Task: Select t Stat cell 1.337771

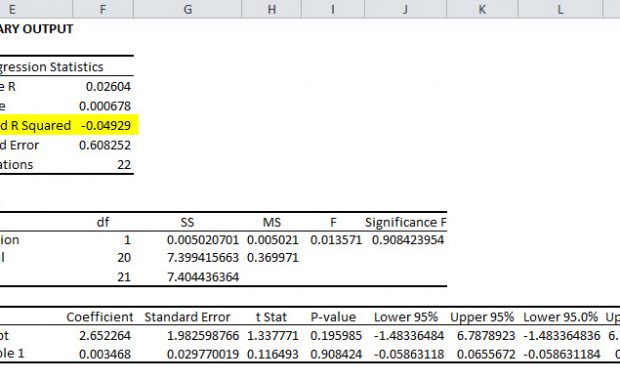Action: (272, 336)
